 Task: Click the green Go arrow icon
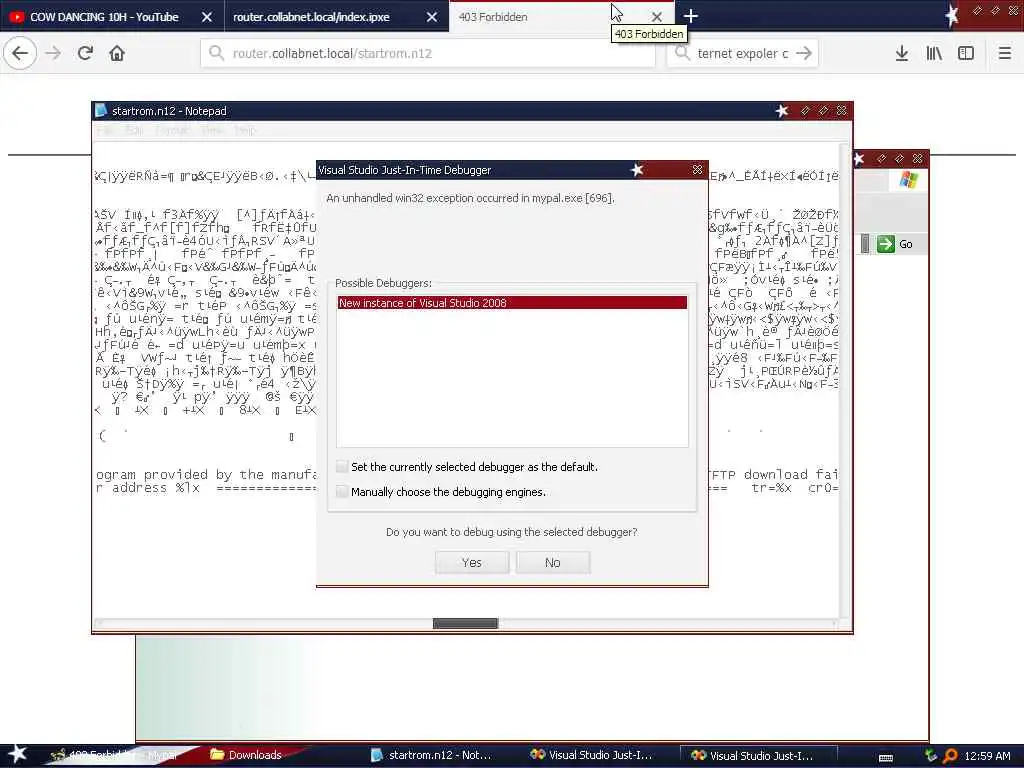coord(886,244)
